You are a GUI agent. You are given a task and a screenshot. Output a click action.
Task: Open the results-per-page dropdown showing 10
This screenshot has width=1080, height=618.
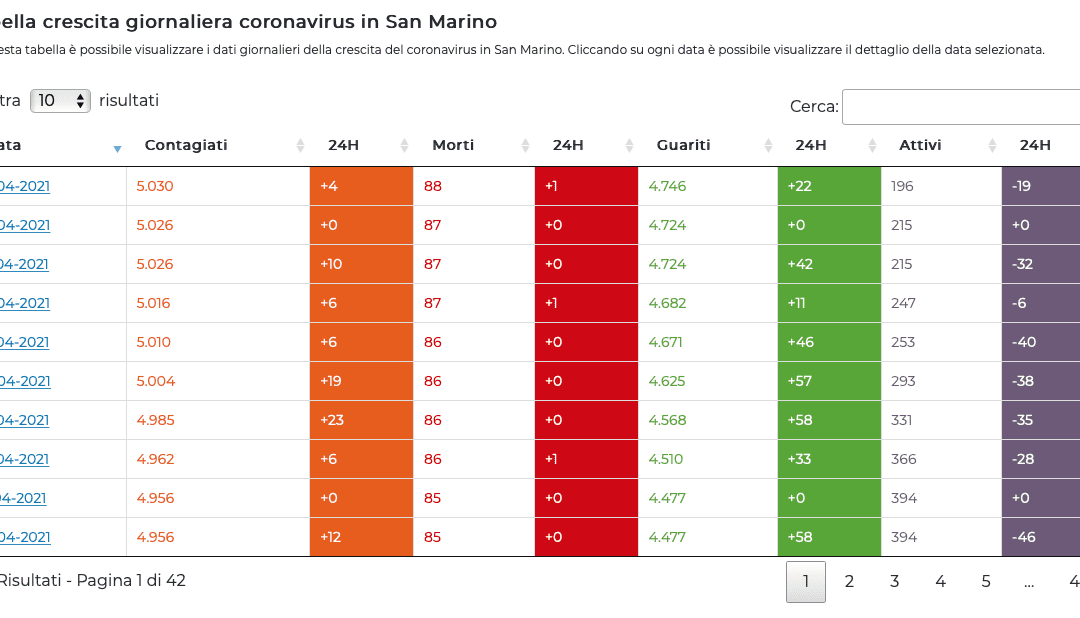point(60,101)
